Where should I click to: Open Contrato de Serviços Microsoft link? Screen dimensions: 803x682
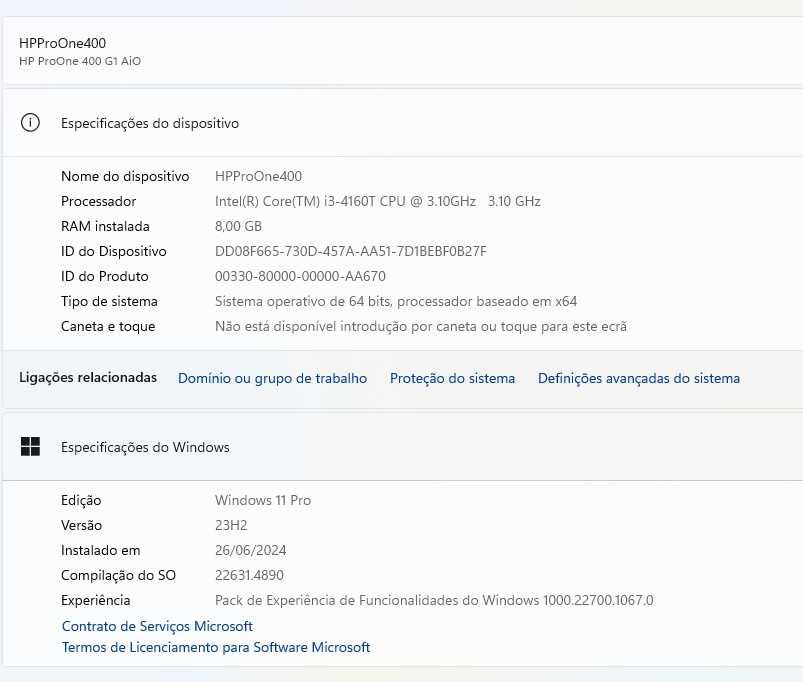point(157,626)
